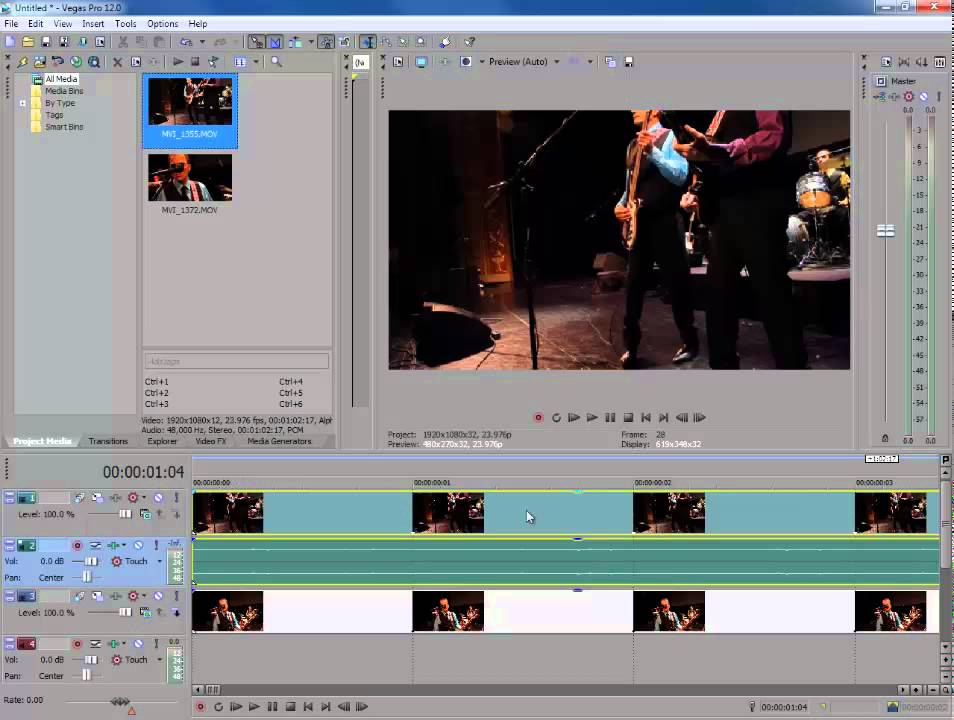The height and width of the screenshot is (720, 954).
Task: Open a project with the folder icon
Action: (28, 42)
